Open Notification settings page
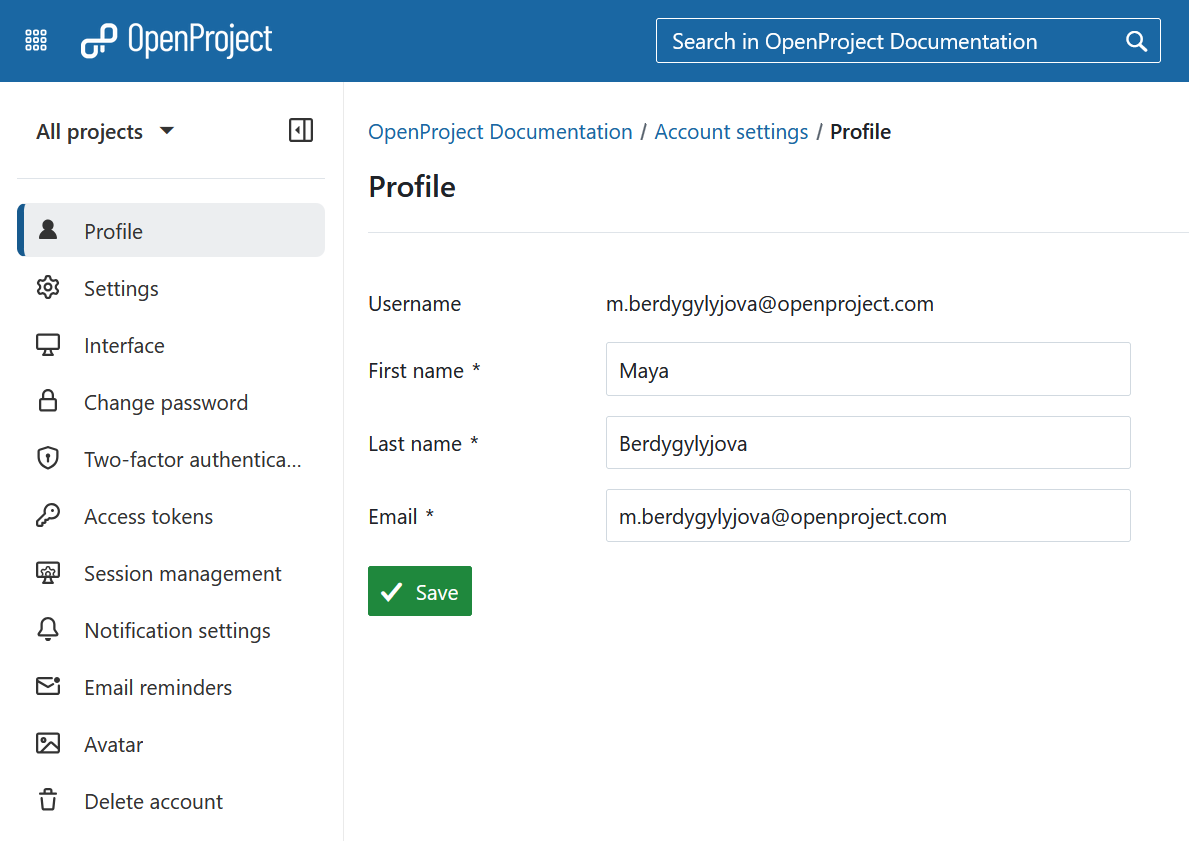1189x841 pixels. 171,630
